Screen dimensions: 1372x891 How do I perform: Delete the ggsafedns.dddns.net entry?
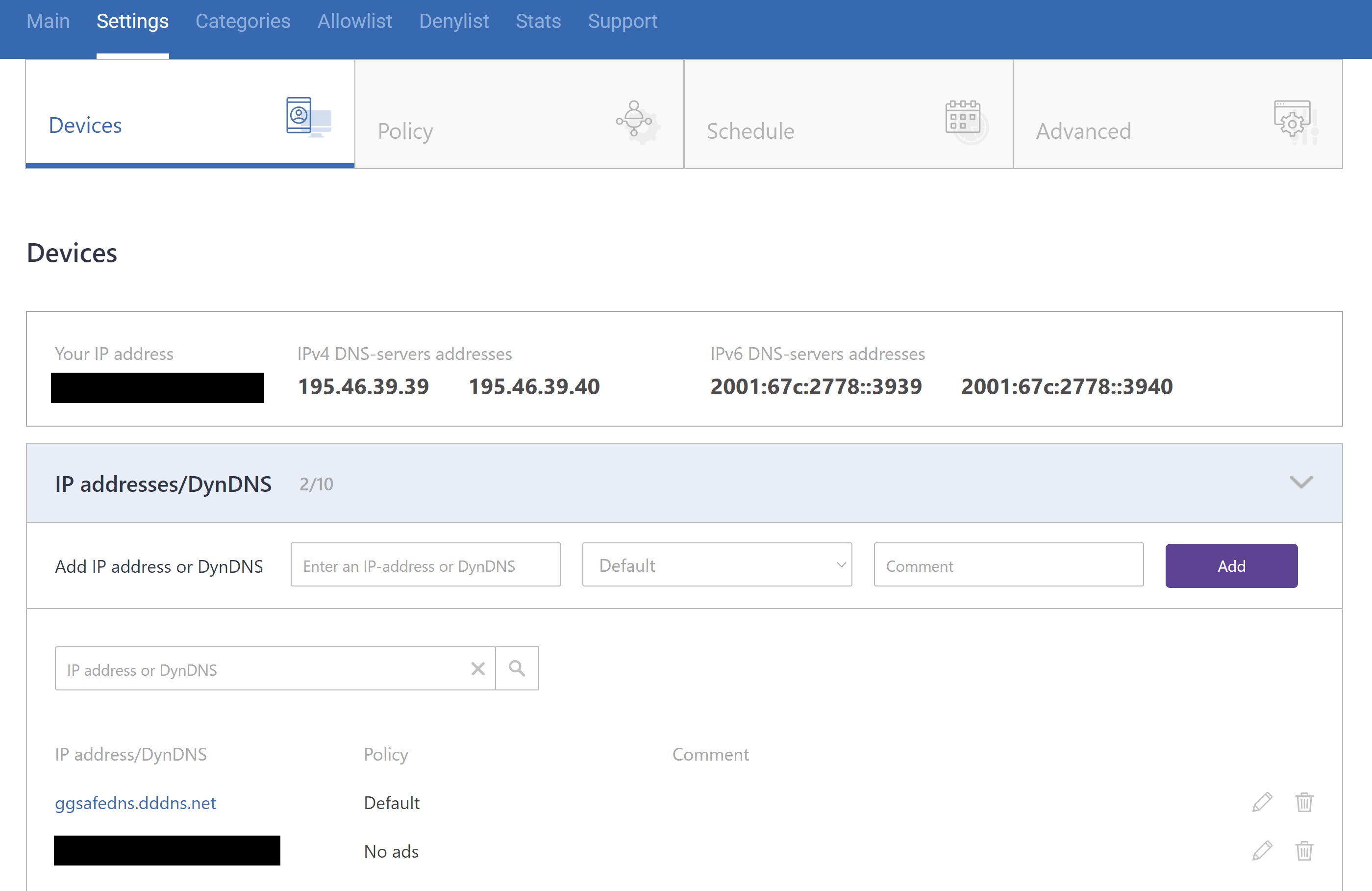coord(1304,802)
